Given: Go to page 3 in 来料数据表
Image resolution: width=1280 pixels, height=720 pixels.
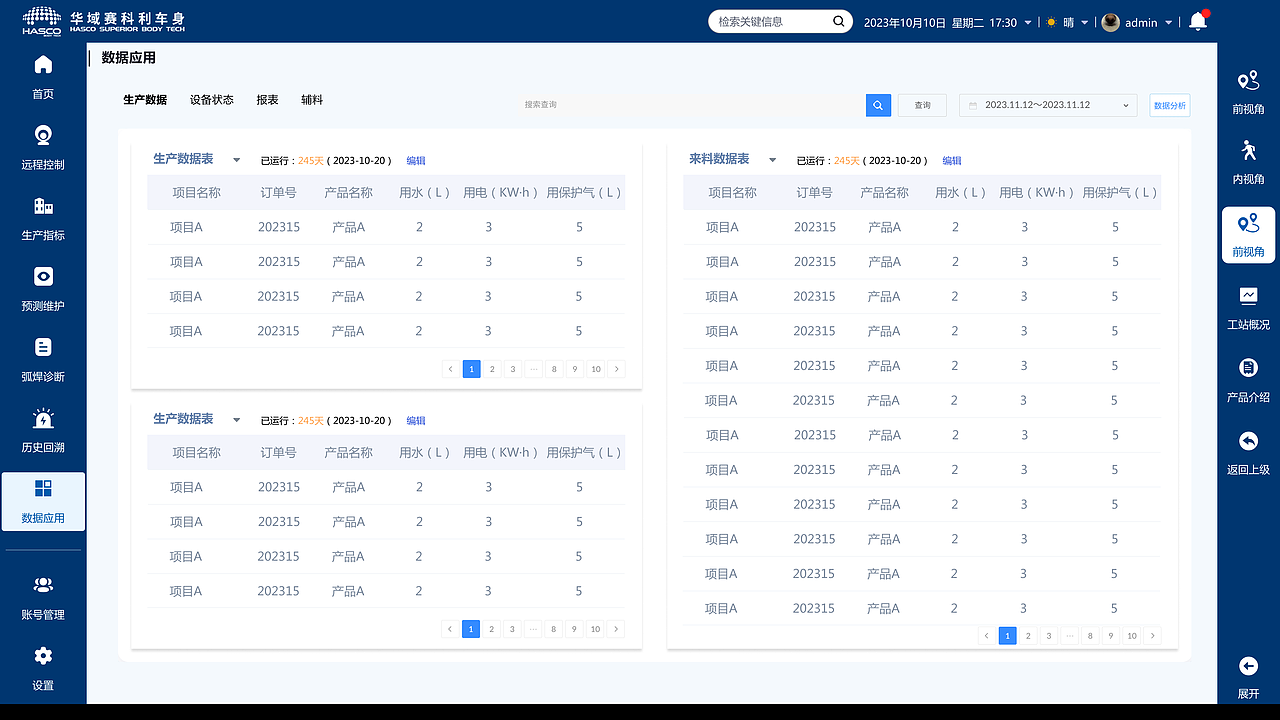Looking at the screenshot, I should [1049, 636].
